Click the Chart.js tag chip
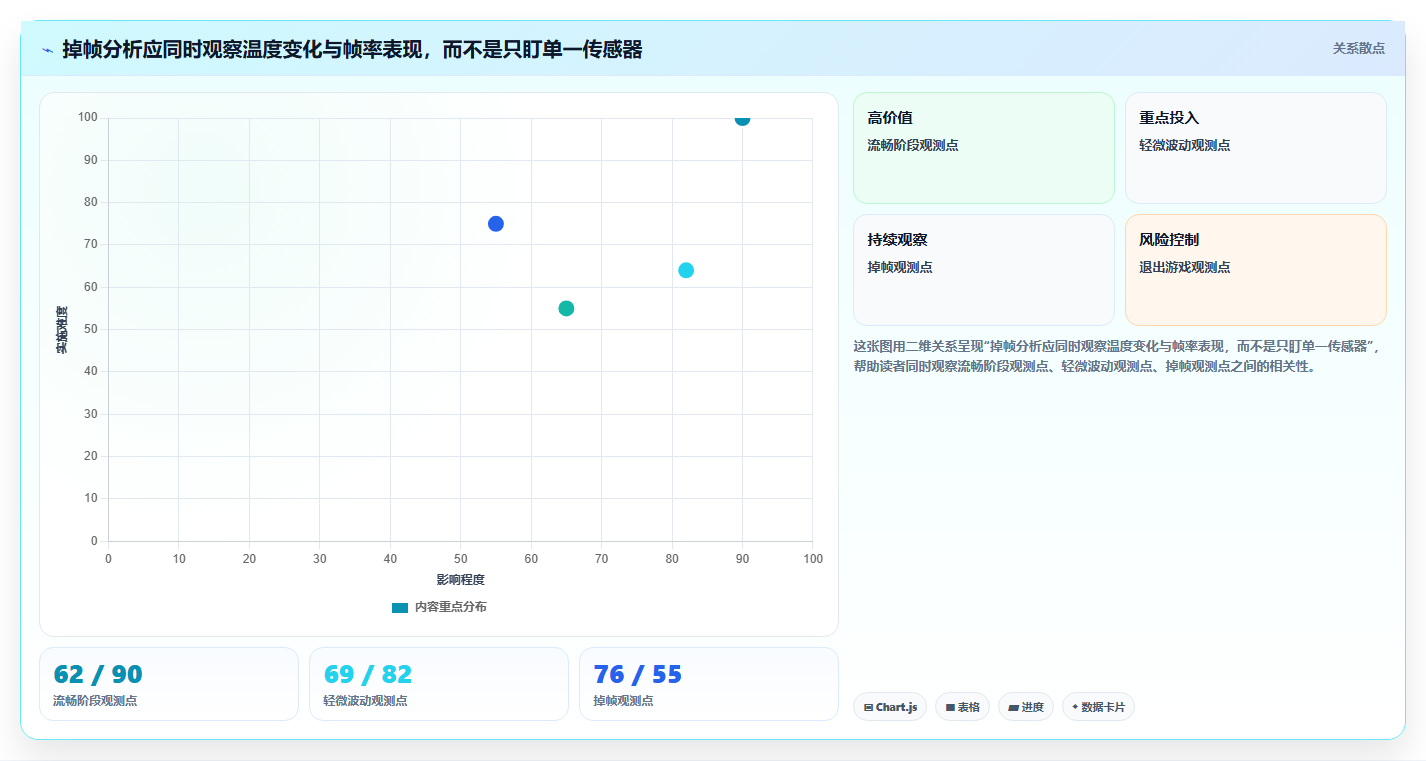Viewport: 1426px width, 761px height. [890, 707]
